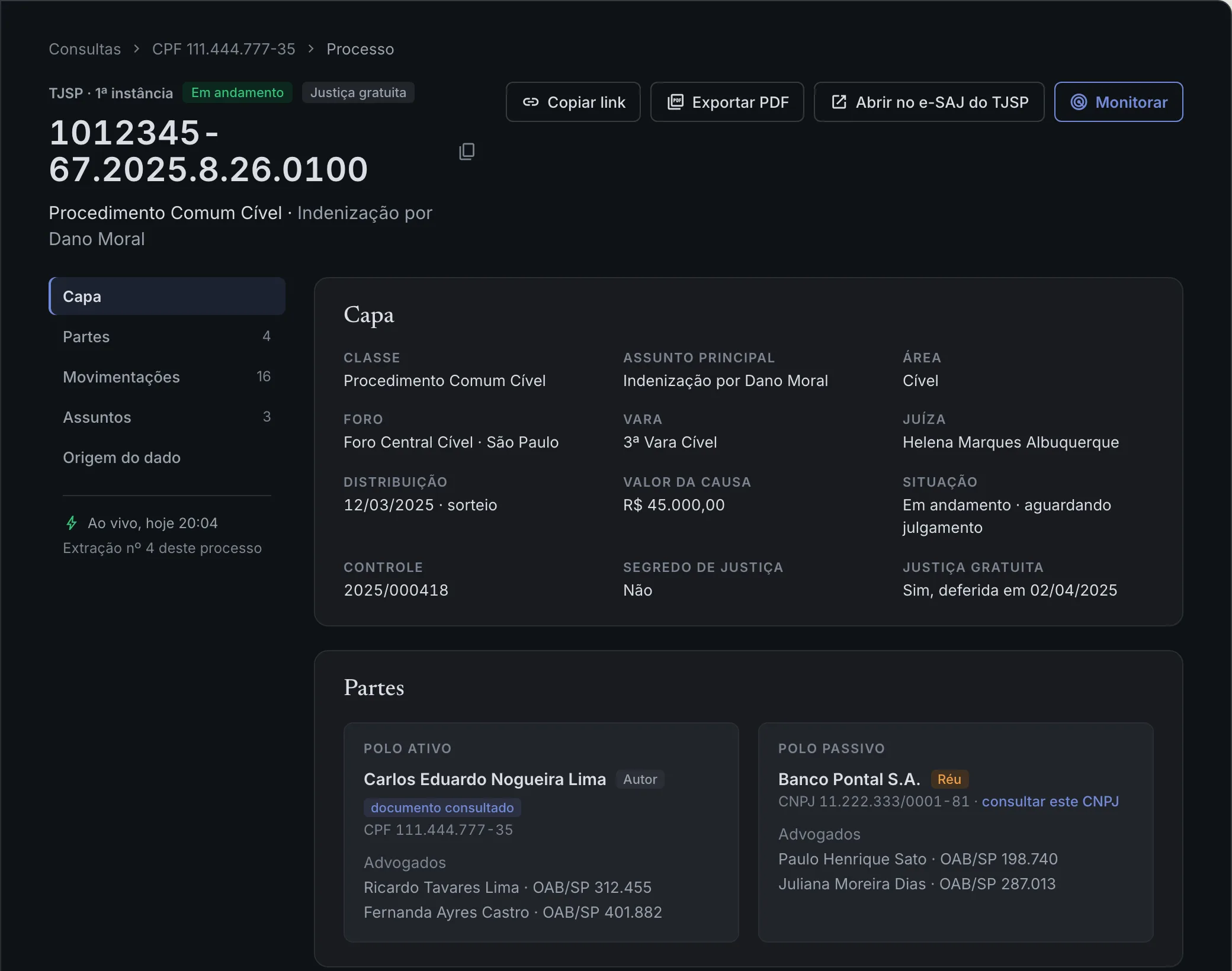Click the green lightning Ao vivo icon
The height and width of the screenshot is (971, 1232).
[x=71, y=523]
